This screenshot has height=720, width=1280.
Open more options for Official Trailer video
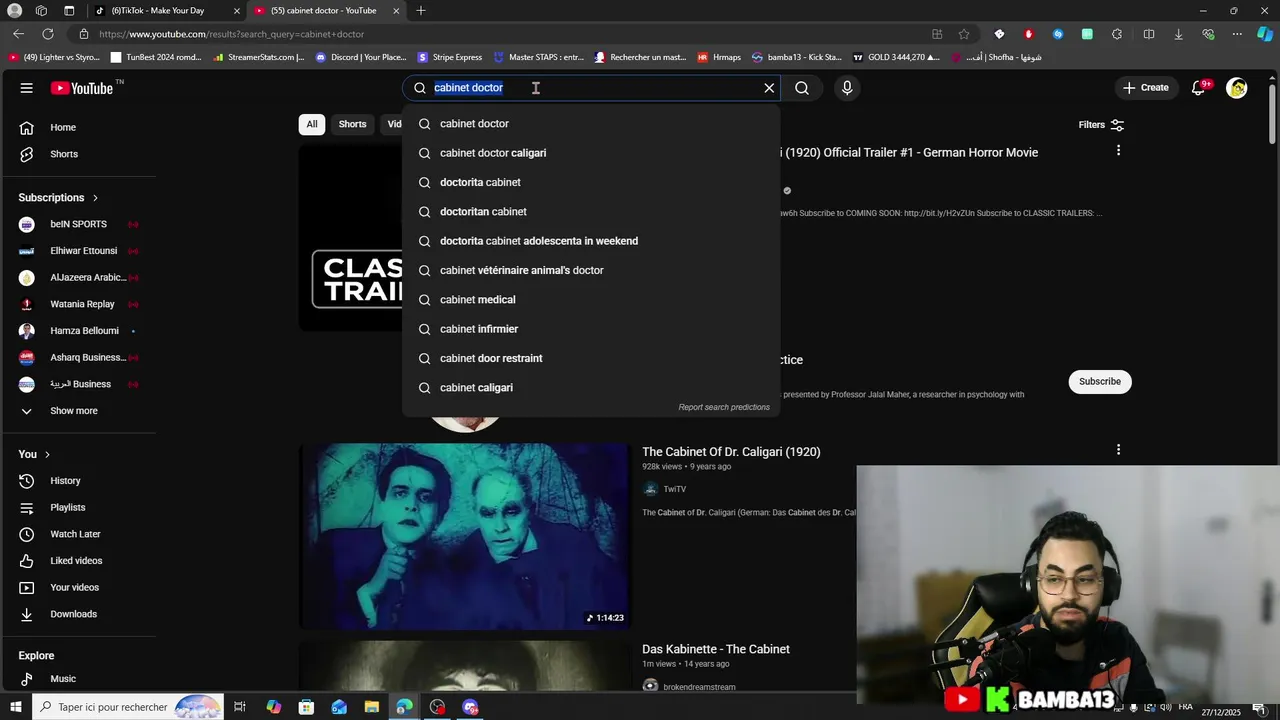click(1118, 150)
